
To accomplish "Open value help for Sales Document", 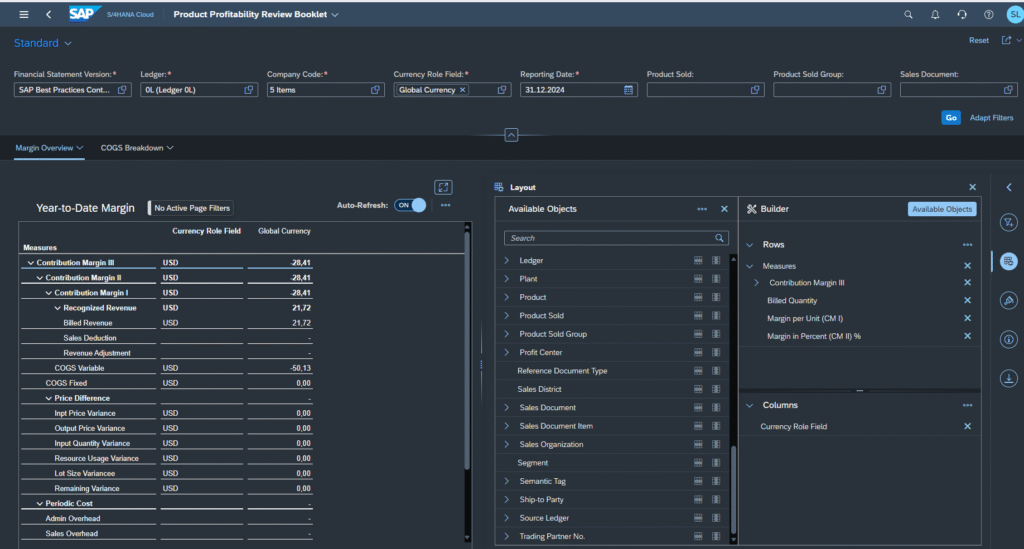I will point(1008,90).
